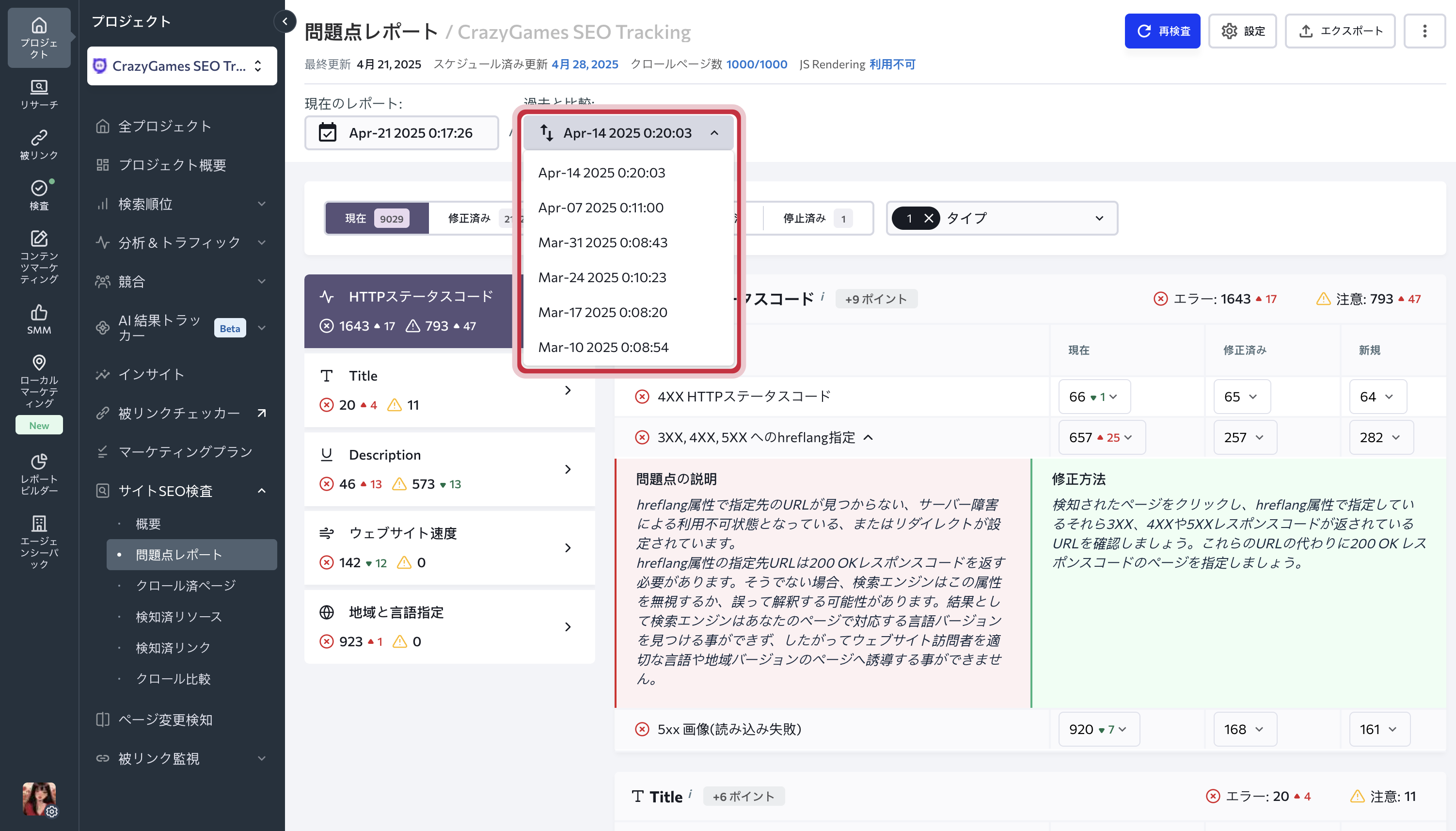This screenshot has height=831, width=1456.
Task: Select Apr-07 2025 0:11:00 option
Action: click(x=628, y=207)
